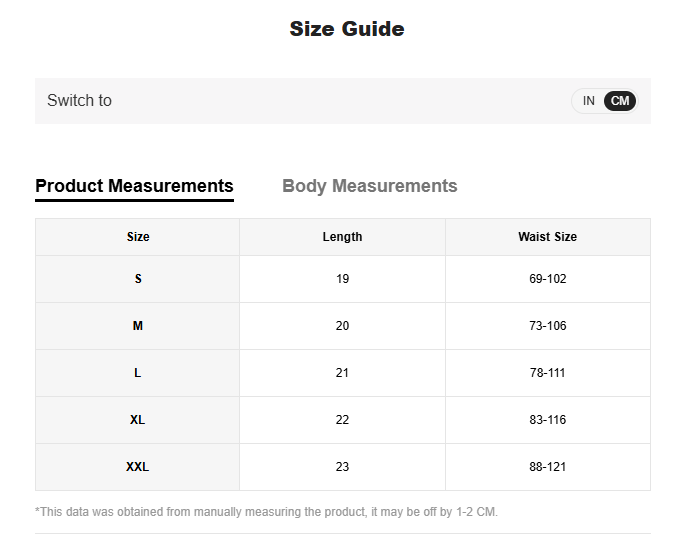Click the Size column header
This screenshot has height=536, width=684.
138,237
